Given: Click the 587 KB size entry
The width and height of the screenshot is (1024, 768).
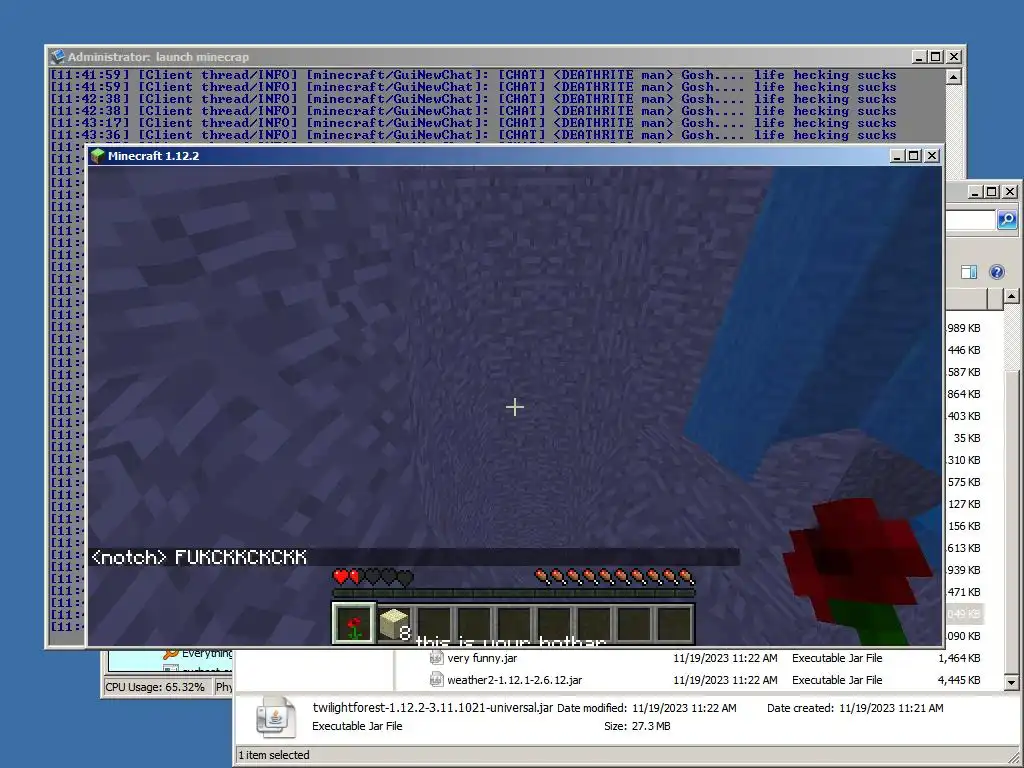Looking at the screenshot, I should point(965,372).
